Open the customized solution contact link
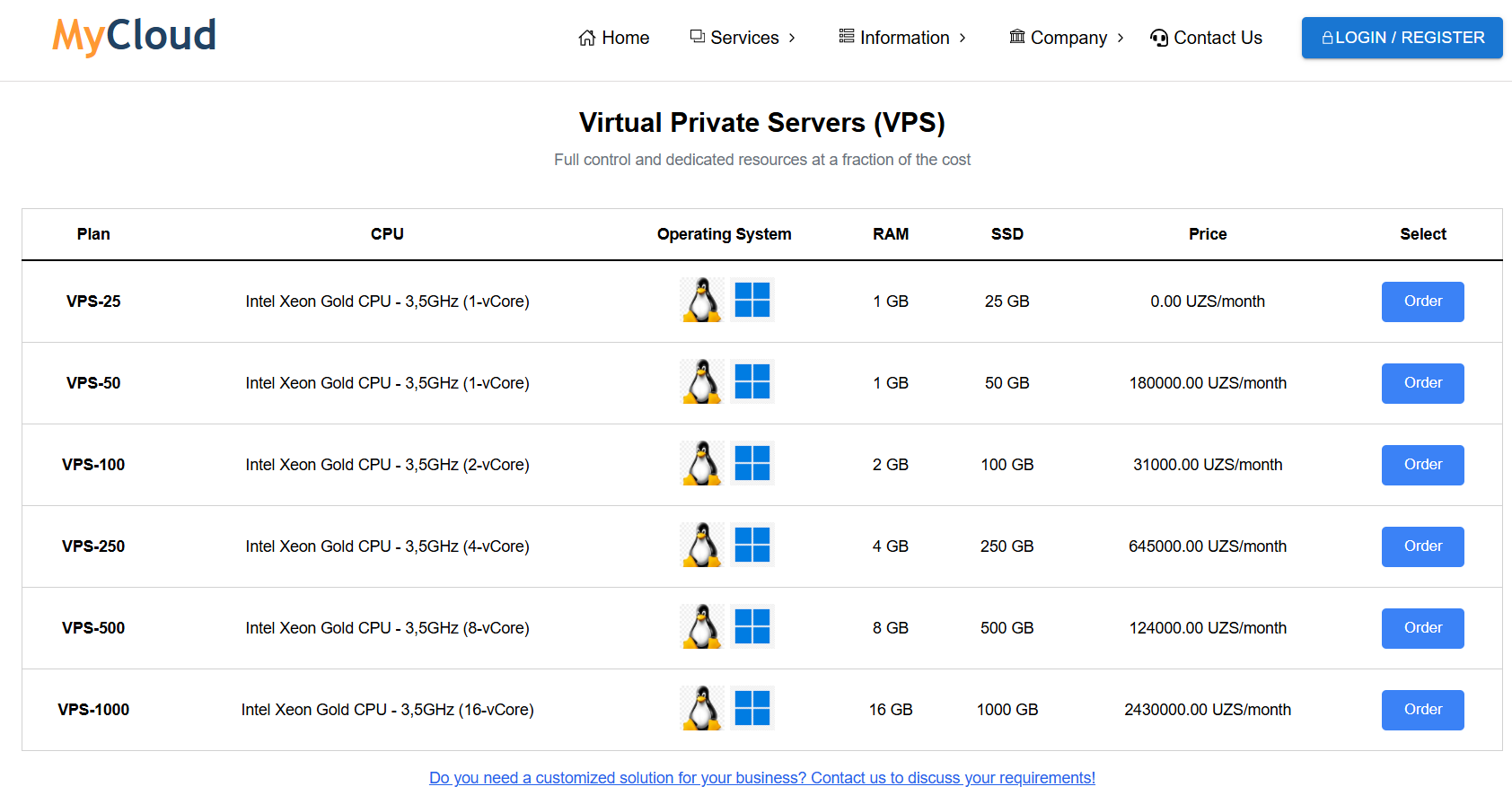Viewport: 1512px width, 804px height. click(761, 778)
